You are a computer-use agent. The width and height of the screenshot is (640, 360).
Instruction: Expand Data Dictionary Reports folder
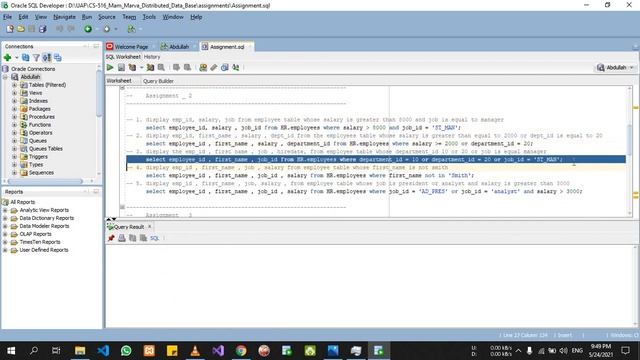point(5,218)
